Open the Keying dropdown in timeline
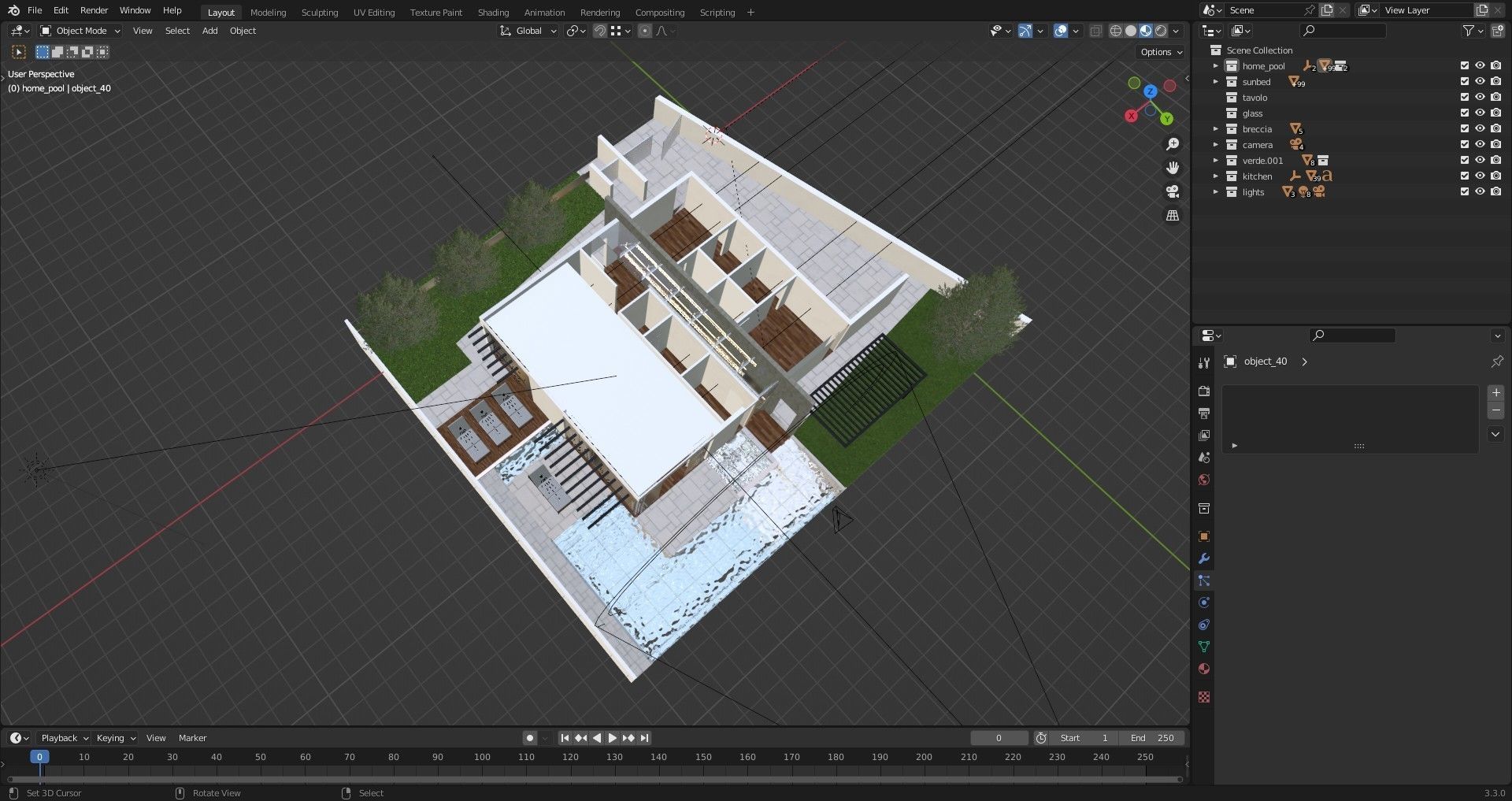This screenshot has width=1512, height=801. click(x=116, y=738)
